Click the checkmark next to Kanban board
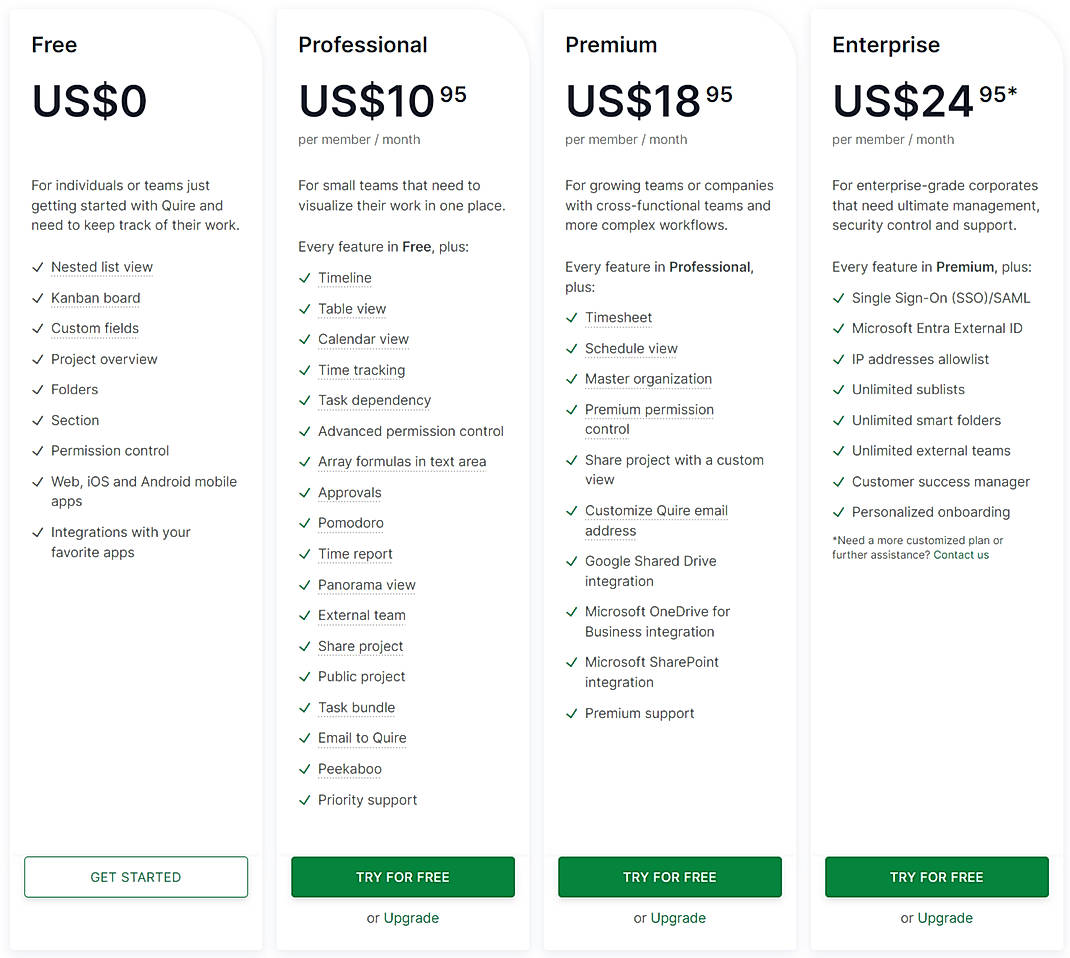The height and width of the screenshot is (958, 1070). point(36,298)
